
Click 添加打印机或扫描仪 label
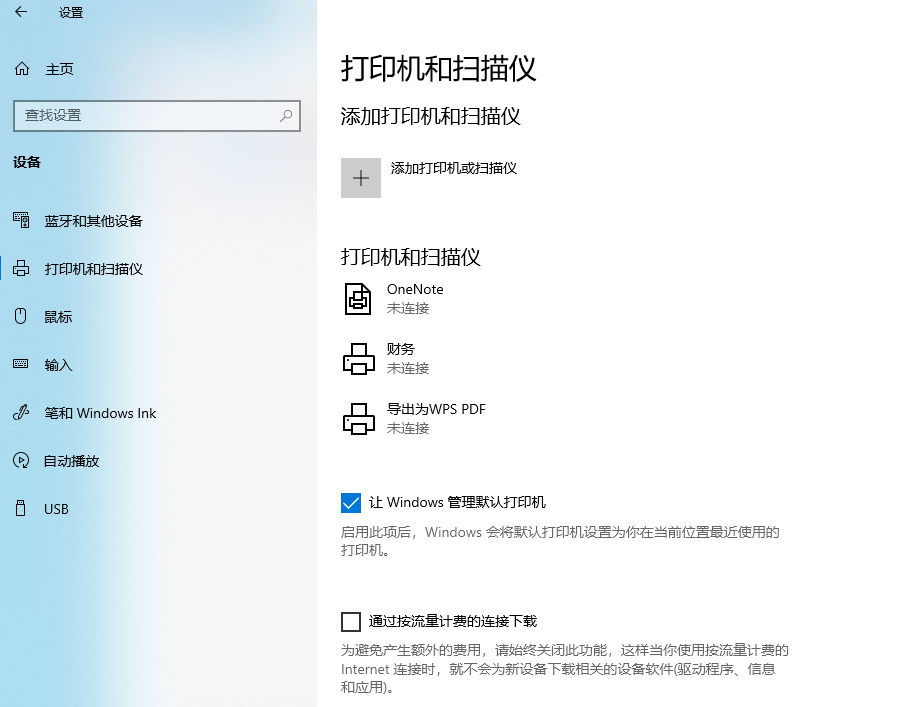click(454, 168)
